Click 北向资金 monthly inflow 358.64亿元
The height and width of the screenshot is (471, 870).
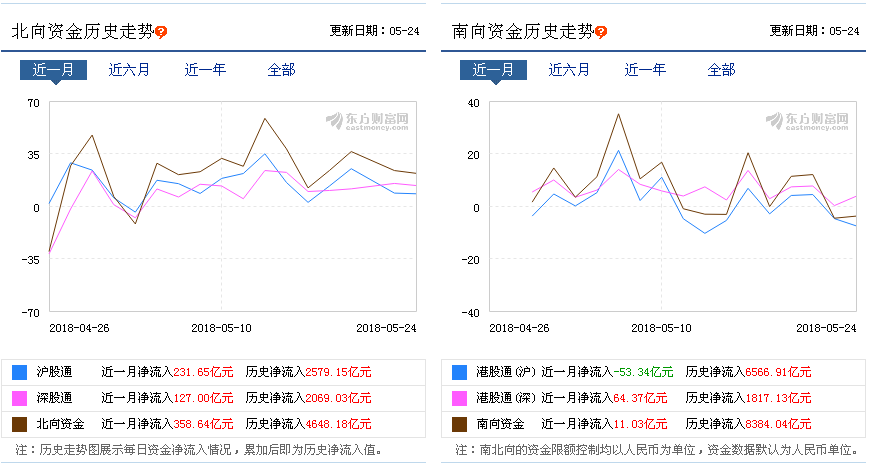tap(204, 424)
